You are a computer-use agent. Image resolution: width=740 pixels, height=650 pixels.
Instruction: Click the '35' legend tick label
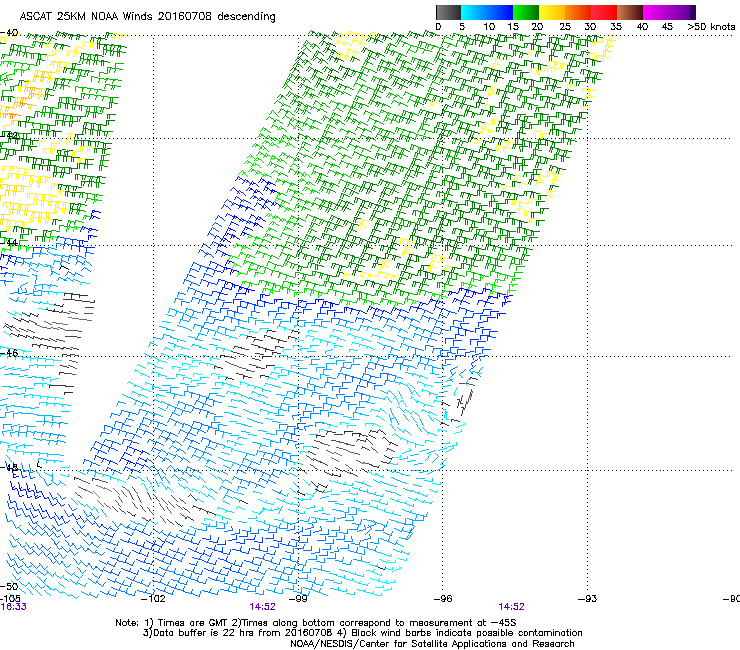click(616, 27)
